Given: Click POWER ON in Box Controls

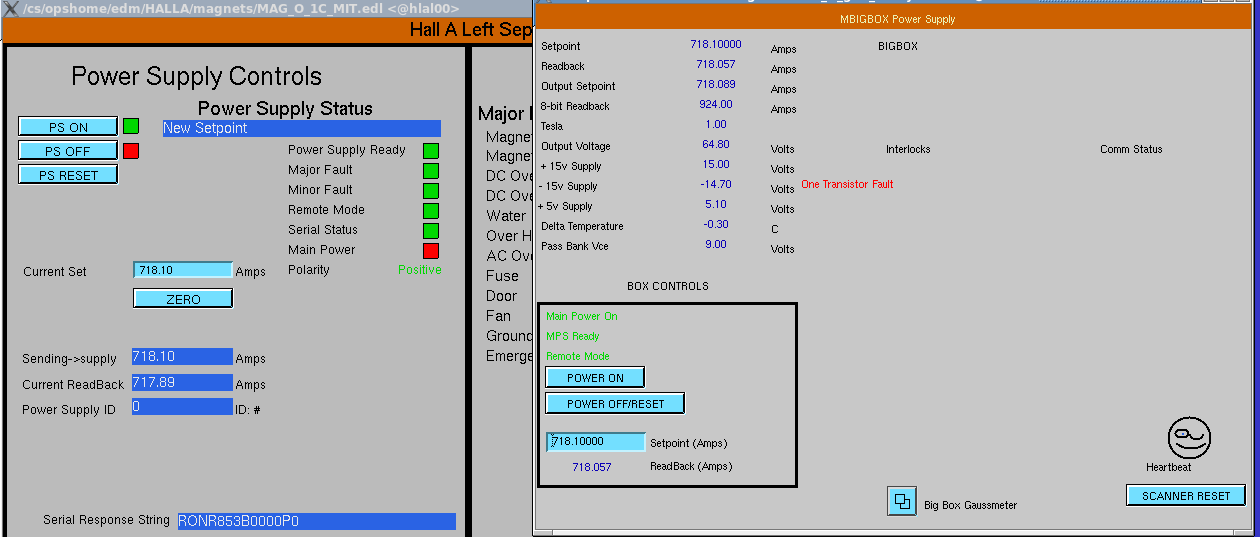Looking at the screenshot, I should [595, 378].
